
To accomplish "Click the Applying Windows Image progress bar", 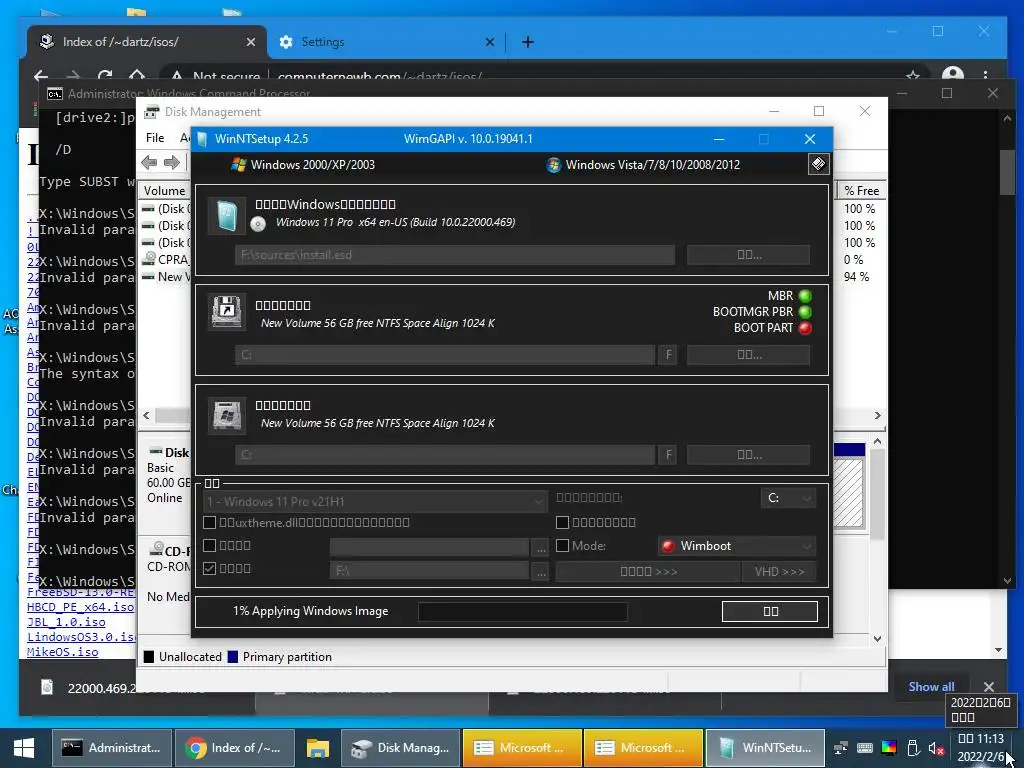I will tap(522, 612).
